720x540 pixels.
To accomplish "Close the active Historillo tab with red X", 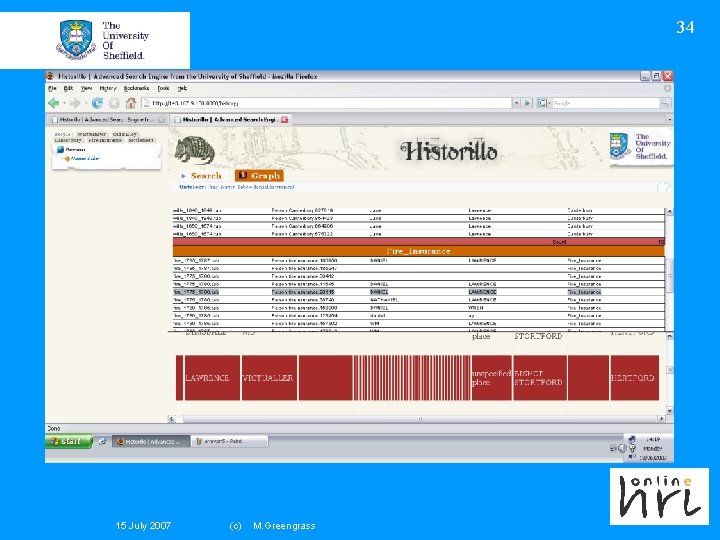I will 285,119.
